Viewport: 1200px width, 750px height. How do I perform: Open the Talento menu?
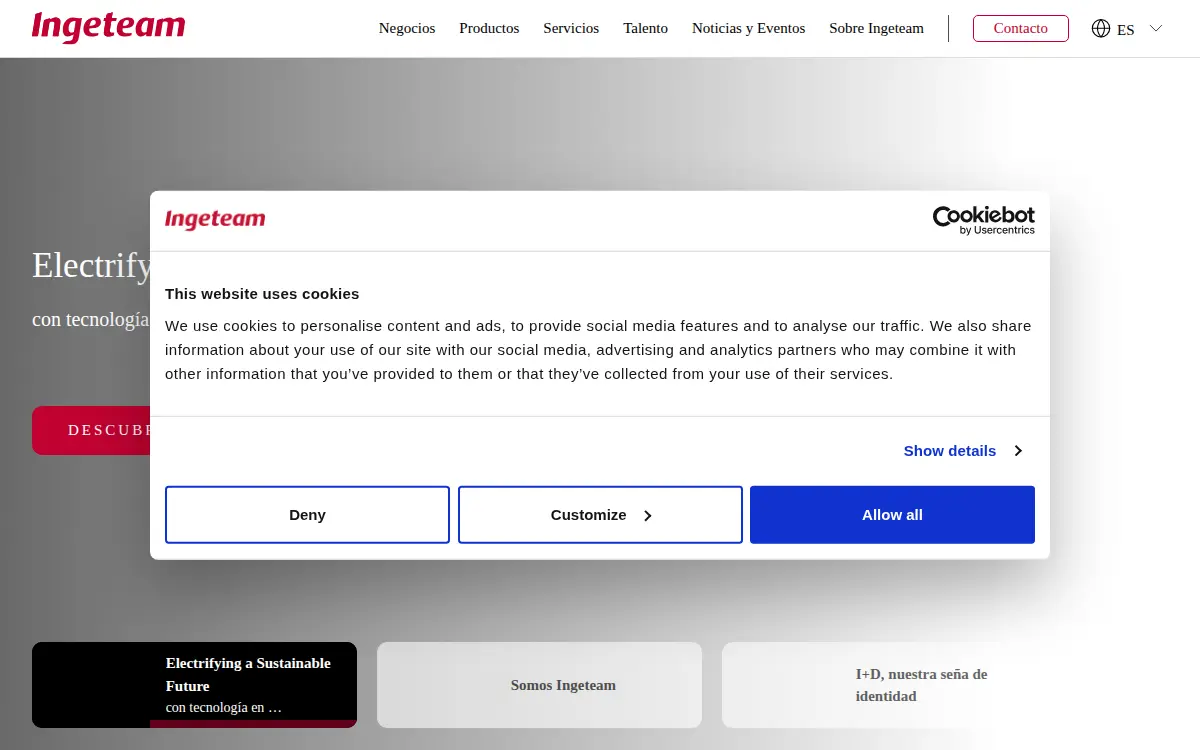coord(645,28)
